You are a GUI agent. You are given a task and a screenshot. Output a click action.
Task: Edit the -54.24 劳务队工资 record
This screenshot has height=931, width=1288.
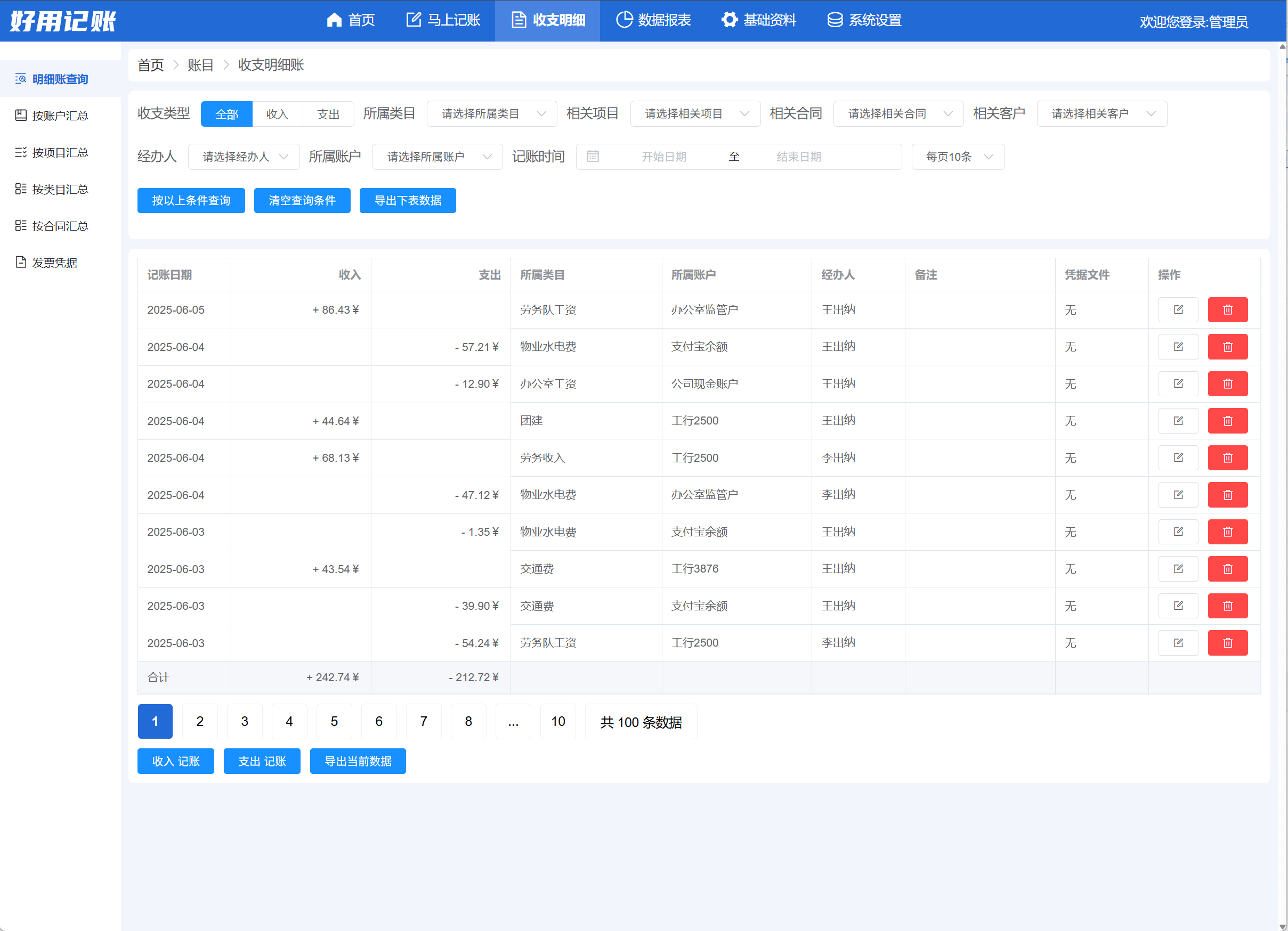click(1178, 643)
